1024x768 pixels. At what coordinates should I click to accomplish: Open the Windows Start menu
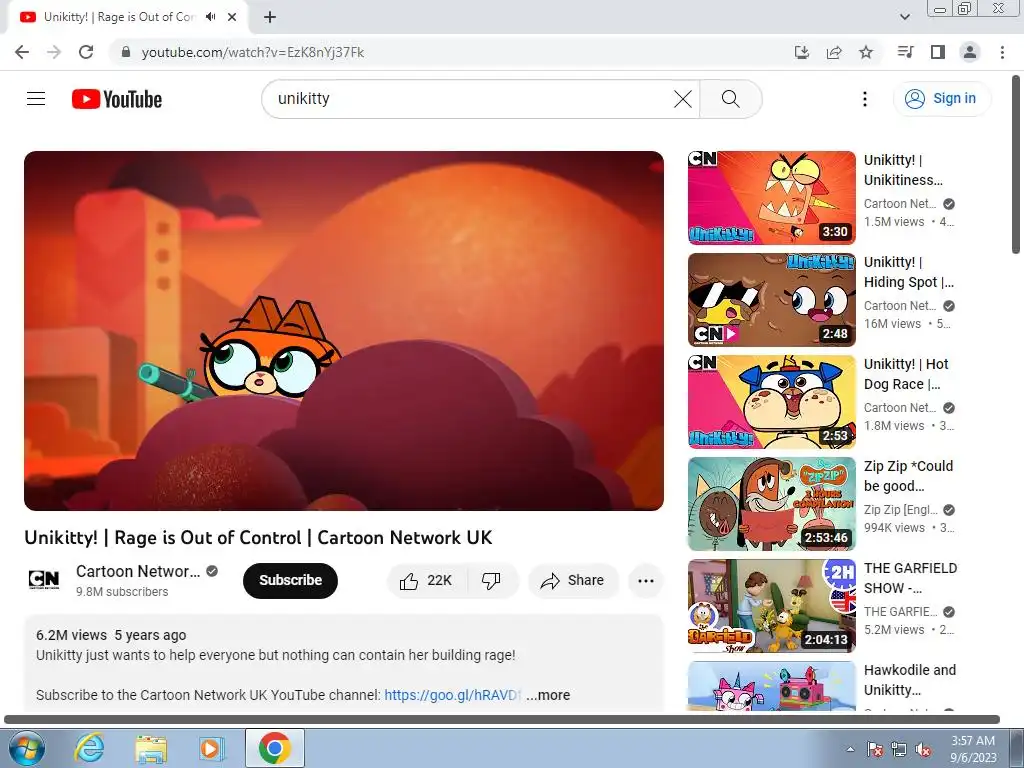click(x=27, y=748)
